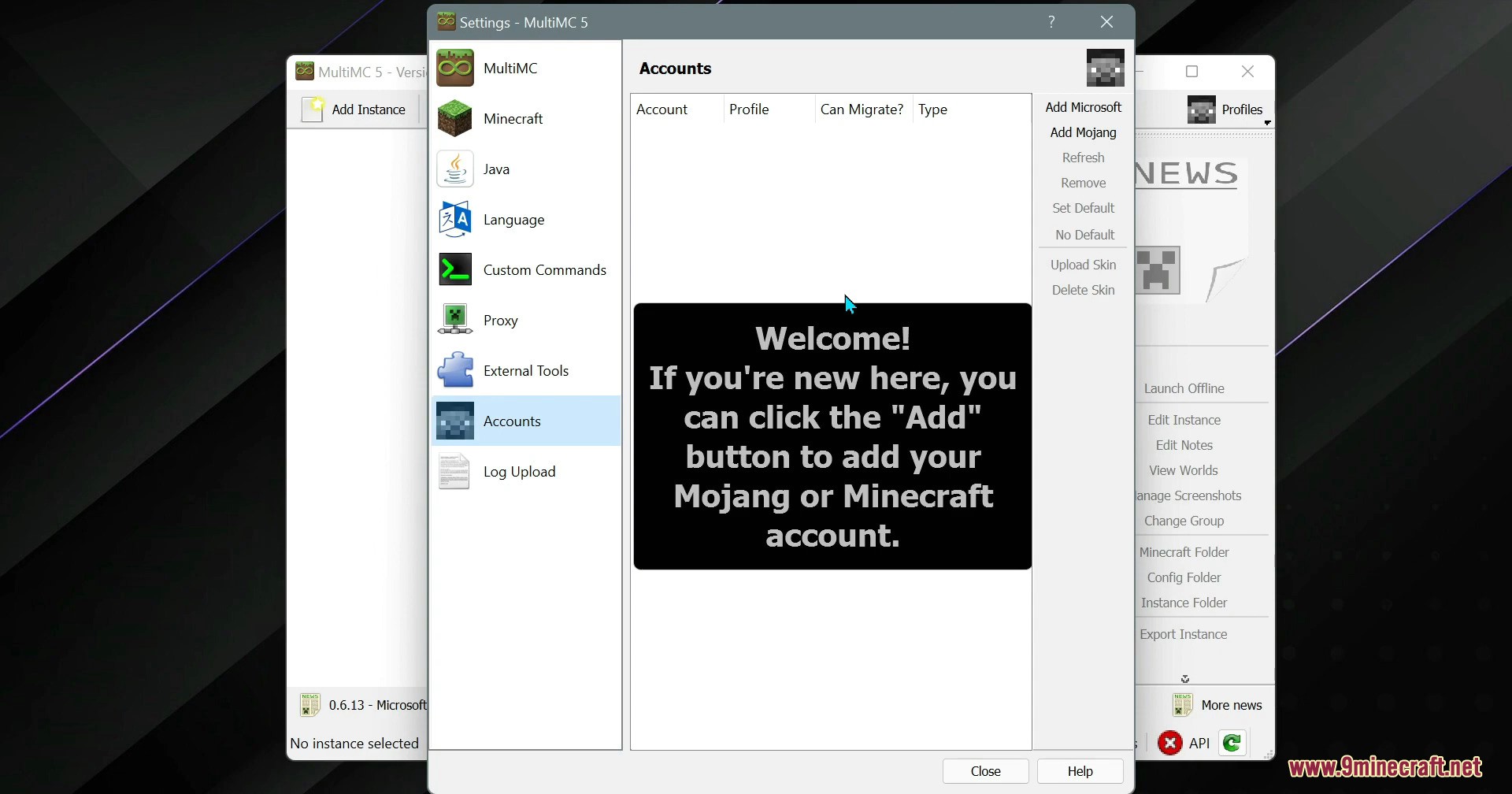
Task: Select the Log Upload document icon
Action: (455, 472)
